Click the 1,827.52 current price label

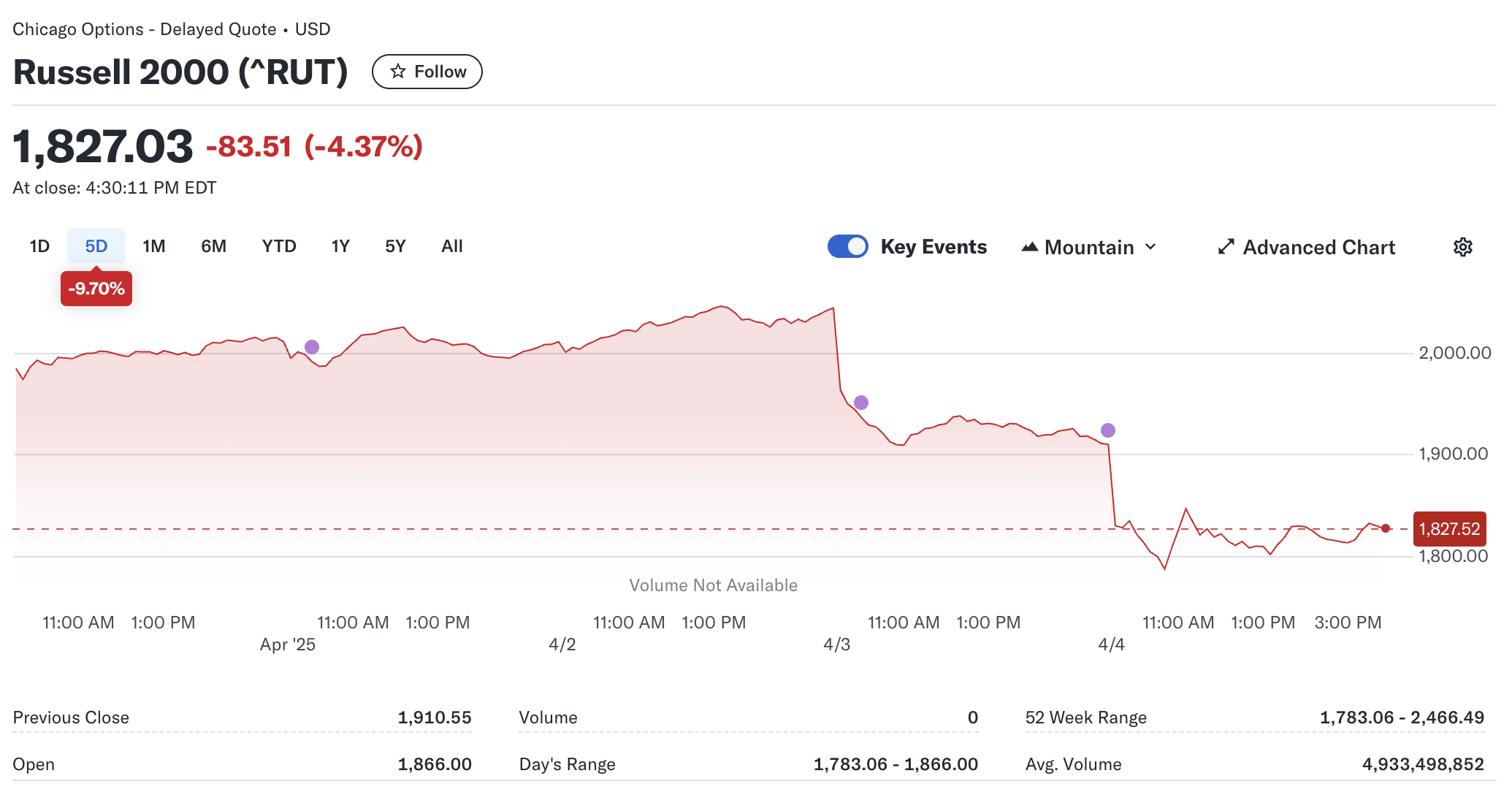1449,529
